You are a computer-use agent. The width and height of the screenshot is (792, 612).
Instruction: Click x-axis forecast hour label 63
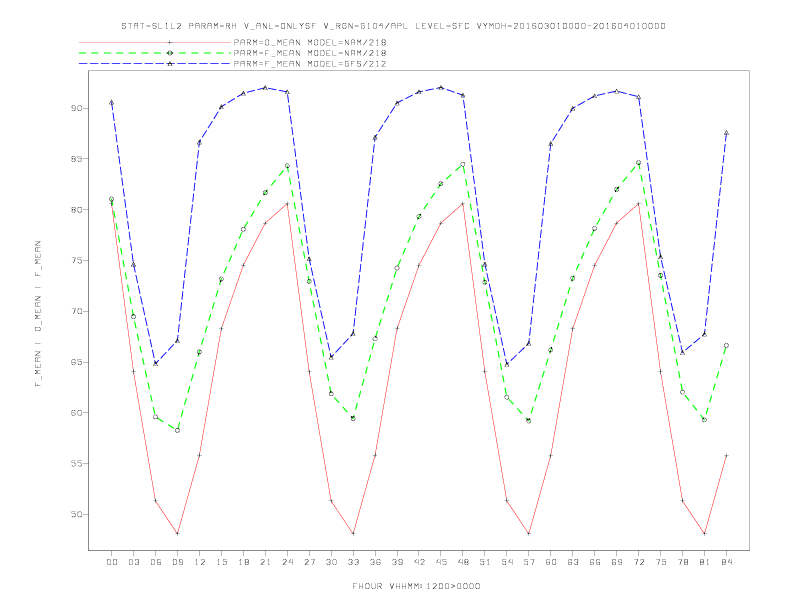[x=573, y=562]
